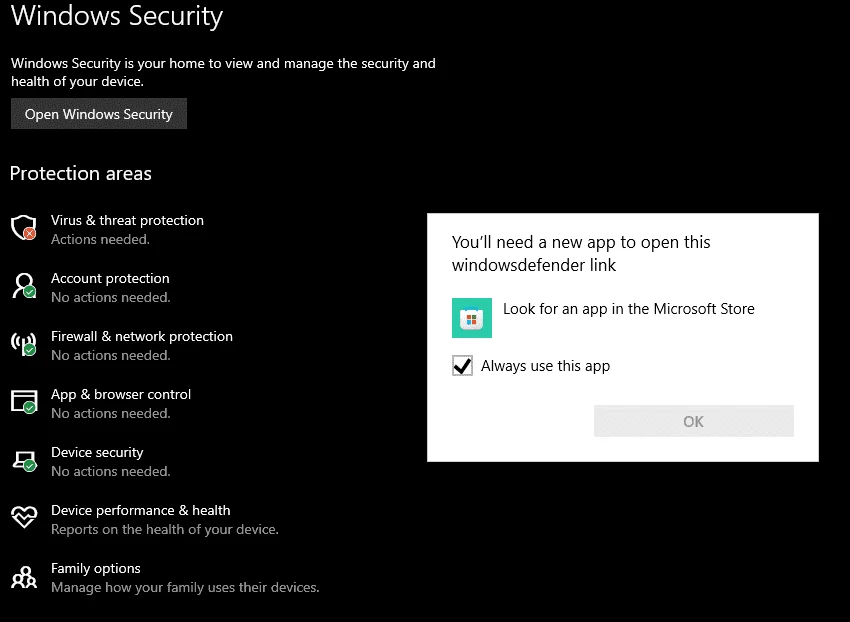
Task: Click the Windows Security page title
Action: point(117,16)
